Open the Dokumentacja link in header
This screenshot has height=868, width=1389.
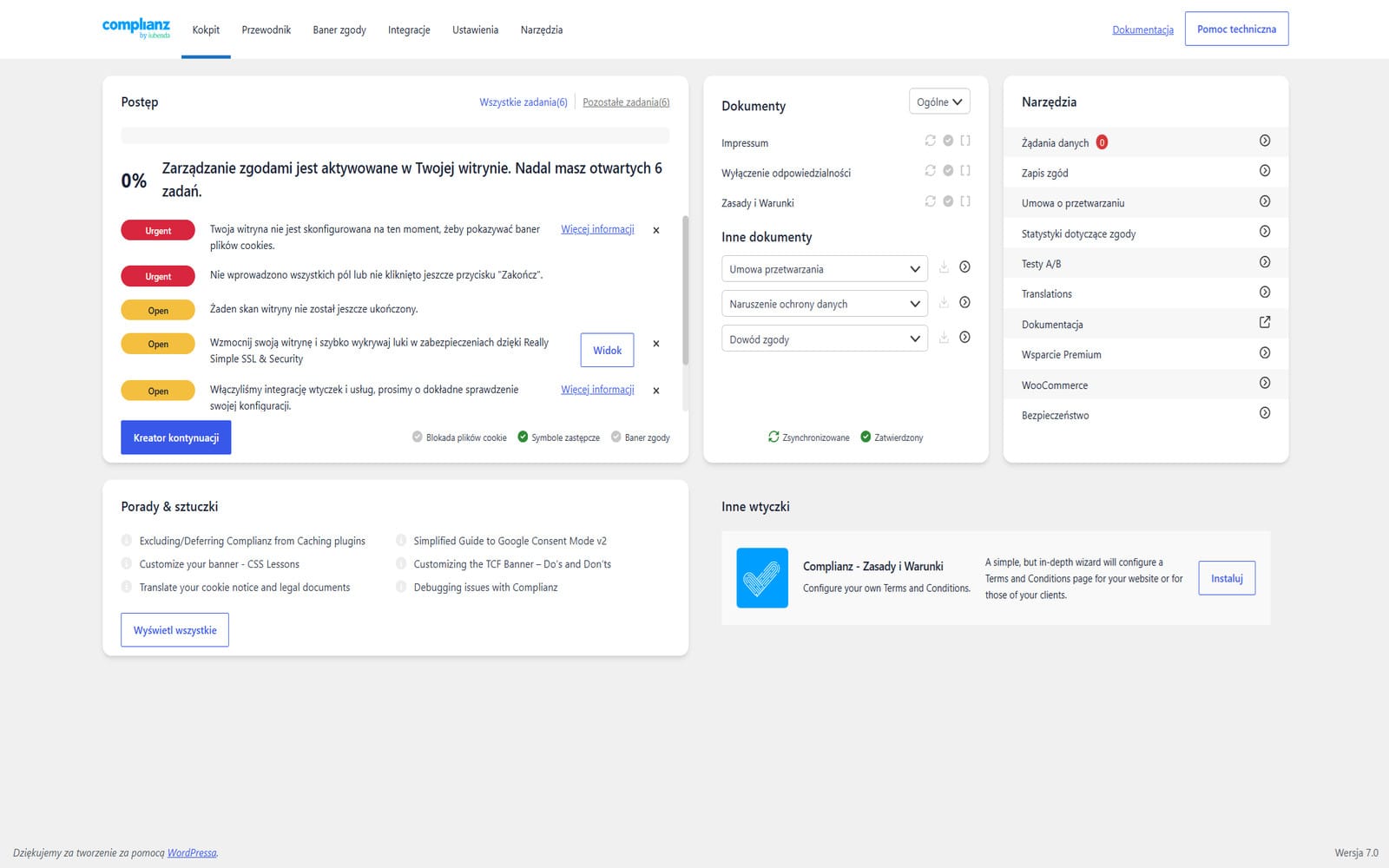(x=1142, y=30)
